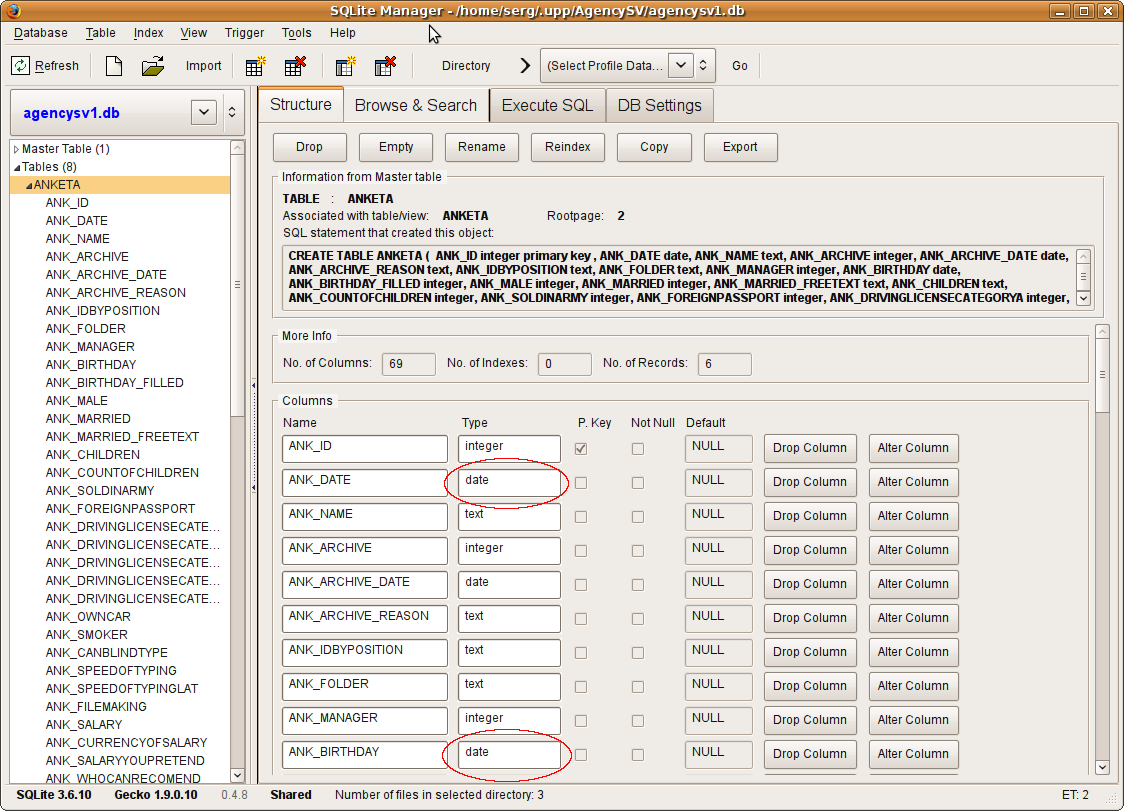Create a new database with the blank page icon
The width and height of the screenshot is (1124, 811).
pyautogui.click(x=114, y=66)
